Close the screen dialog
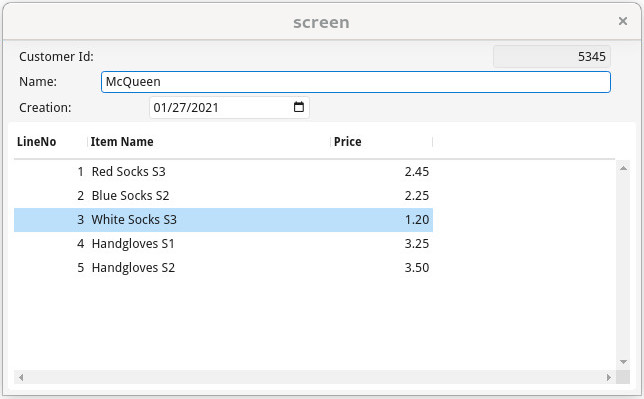This screenshot has height=399, width=644. [x=623, y=21]
